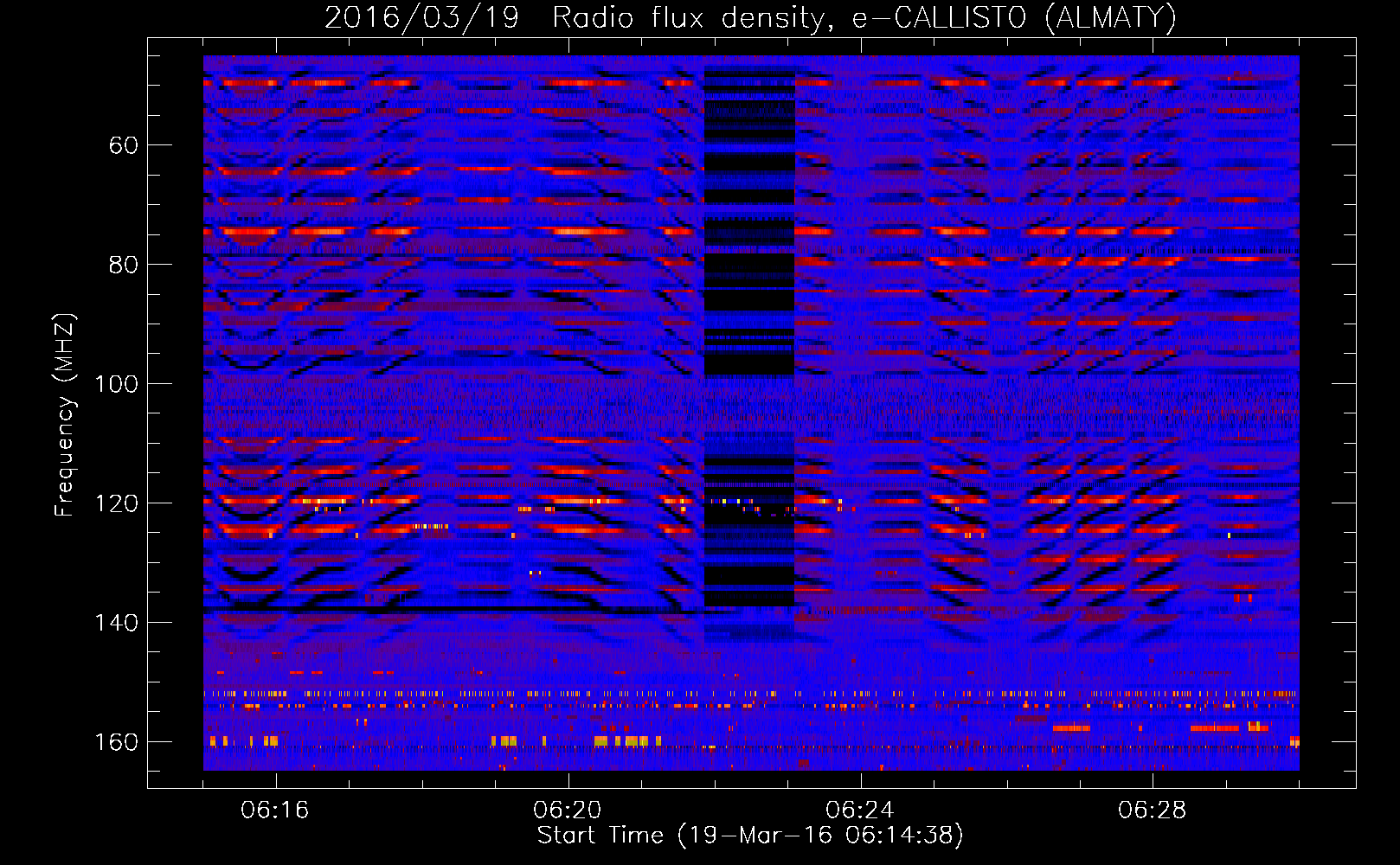The width and height of the screenshot is (1400, 865).
Task: Click the 80 frequency tick label
Action: pos(123,265)
